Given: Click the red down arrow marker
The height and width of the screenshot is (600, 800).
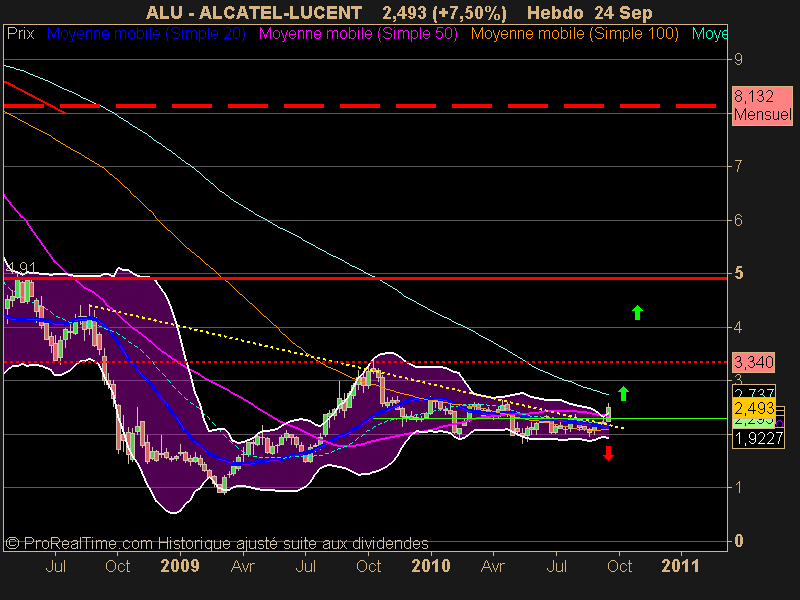Looking at the screenshot, I should point(608,453).
